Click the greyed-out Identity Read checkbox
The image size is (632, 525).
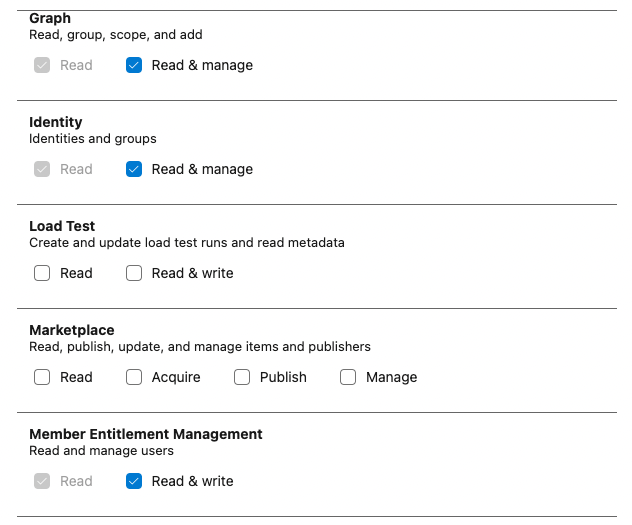42,170
